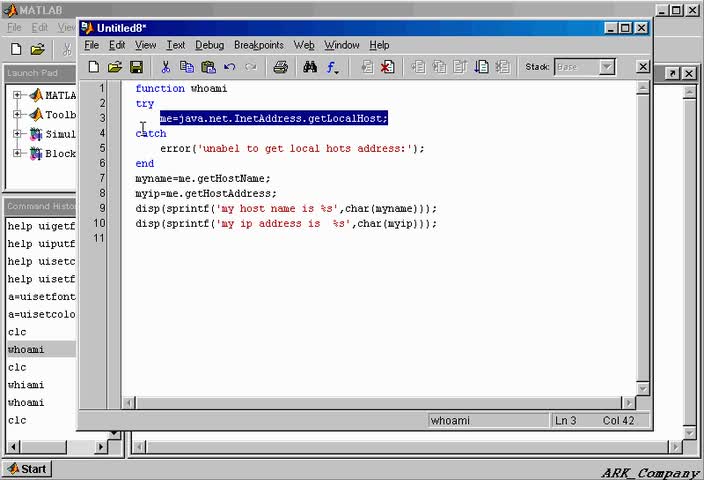Screen dimensions: 704x480
Task: Click line 1 'function whoami' in editor
Action: pos(181,88)
